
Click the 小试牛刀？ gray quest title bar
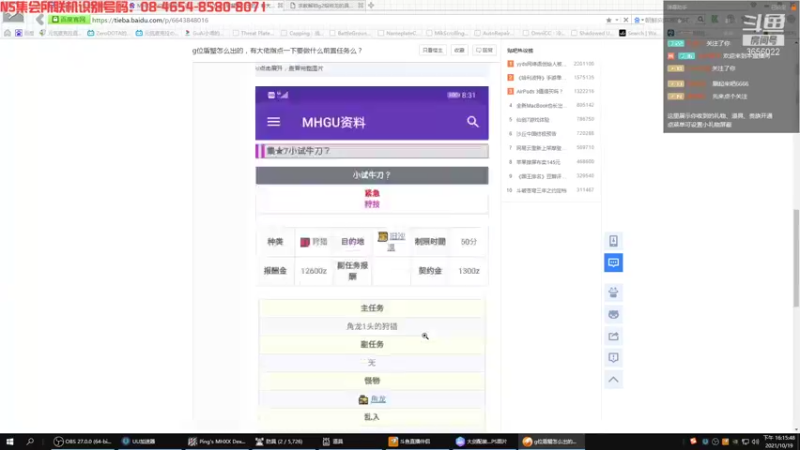372,175
